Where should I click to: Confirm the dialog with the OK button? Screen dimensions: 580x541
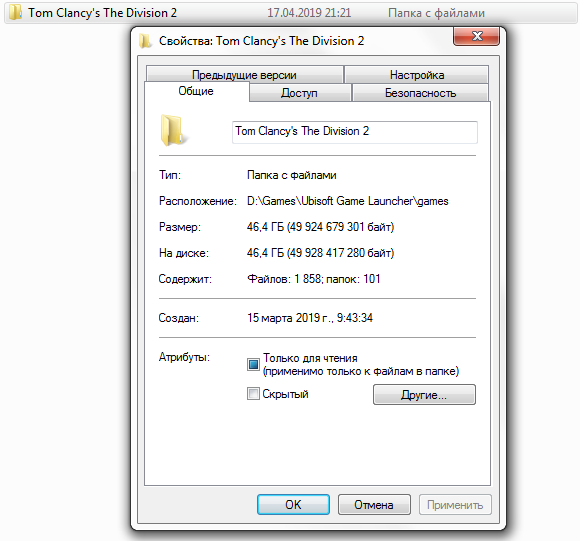tap(293, 504)
